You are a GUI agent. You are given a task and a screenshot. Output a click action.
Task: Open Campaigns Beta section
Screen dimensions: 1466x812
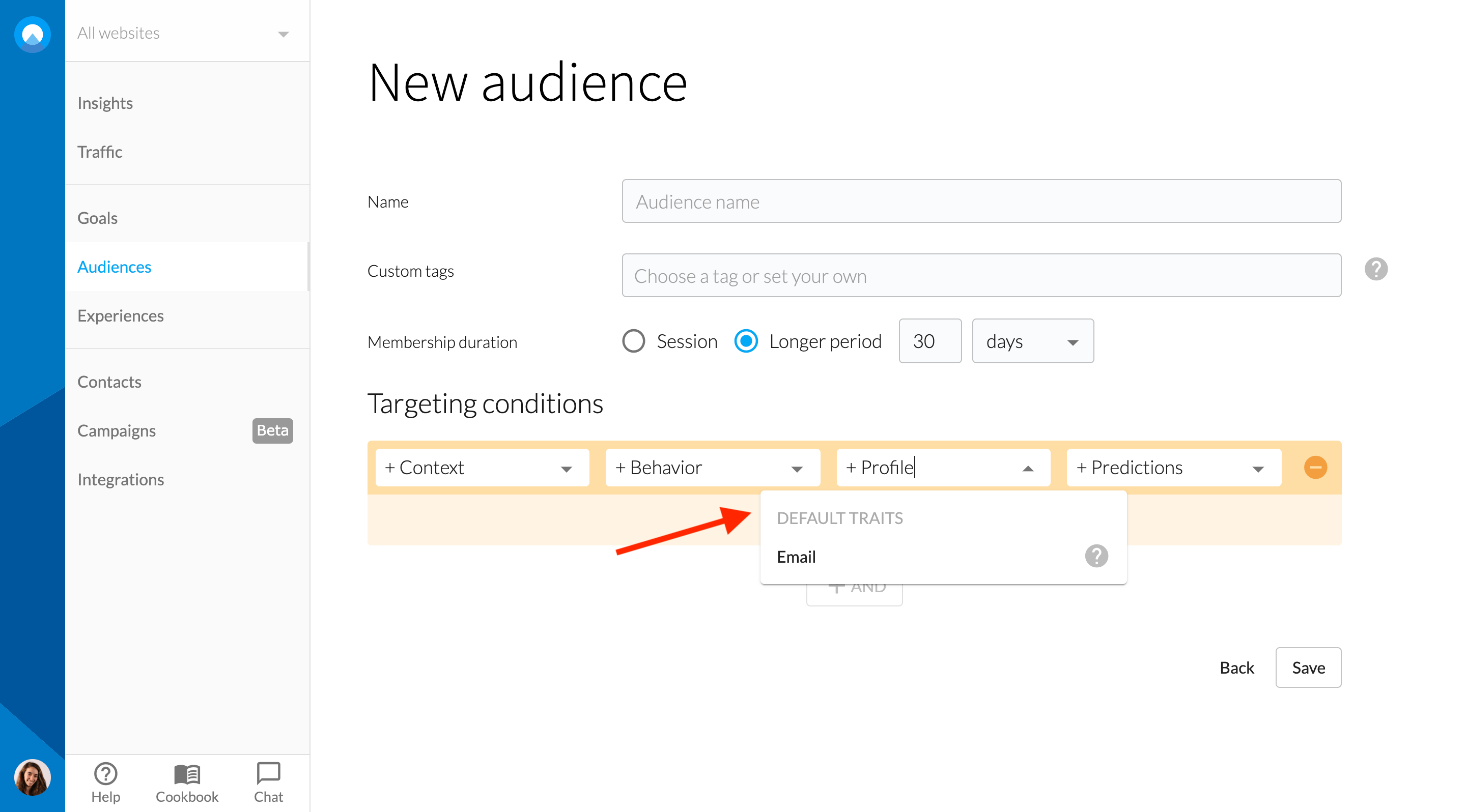pyautogui.click(x=117, y=430)
